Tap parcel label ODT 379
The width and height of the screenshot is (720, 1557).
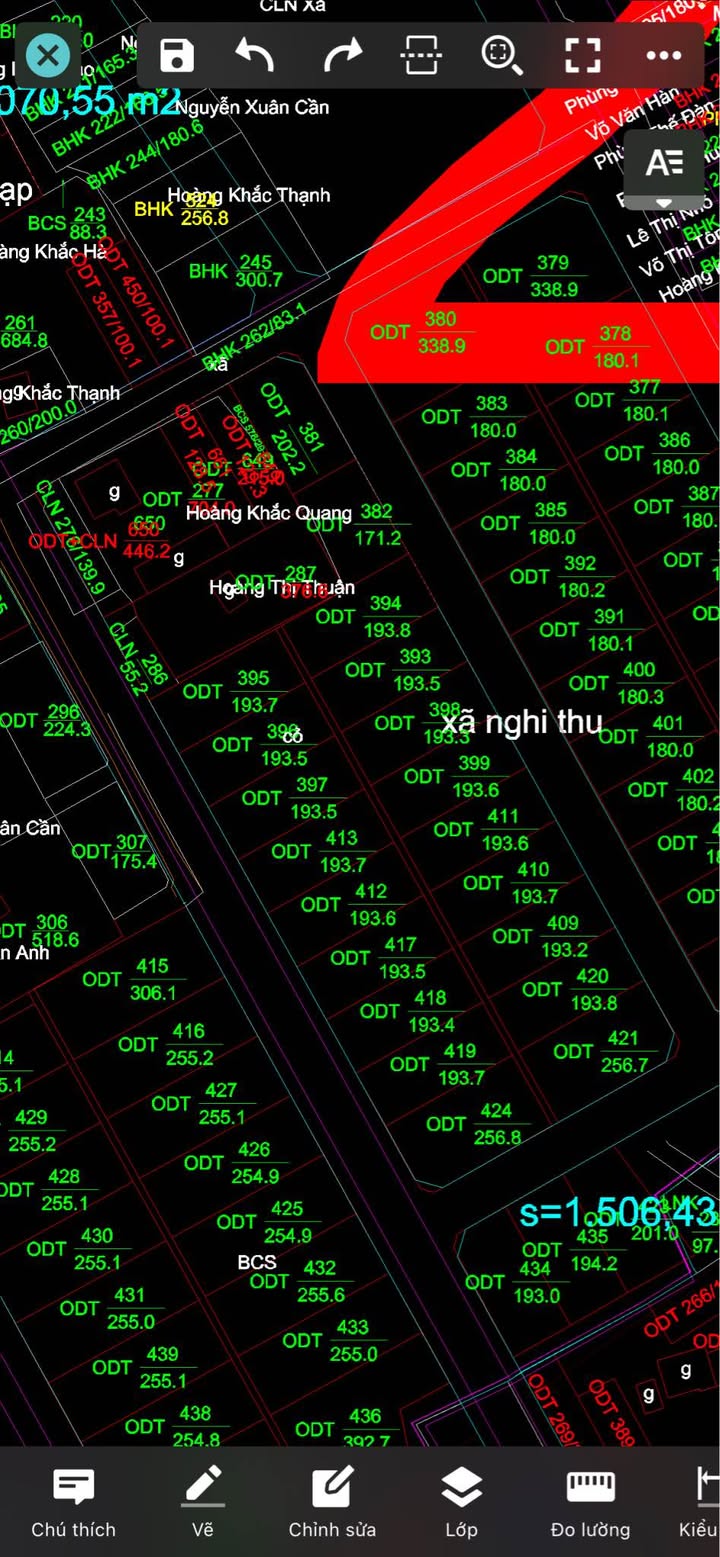(531, 276)
